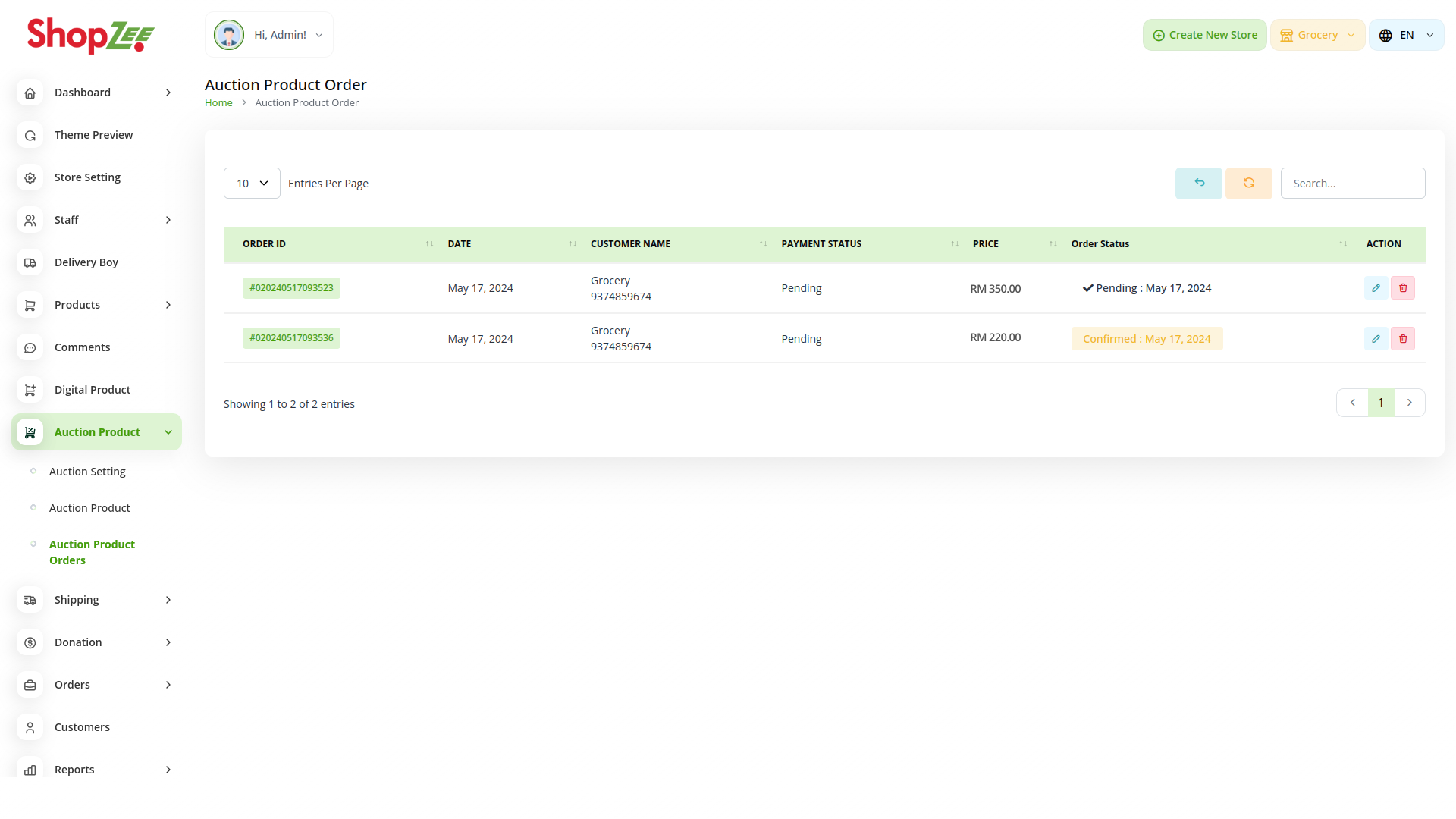Click the orange refresh icon button
This screenshot has height=819, width=1456.
(1248, 184)
